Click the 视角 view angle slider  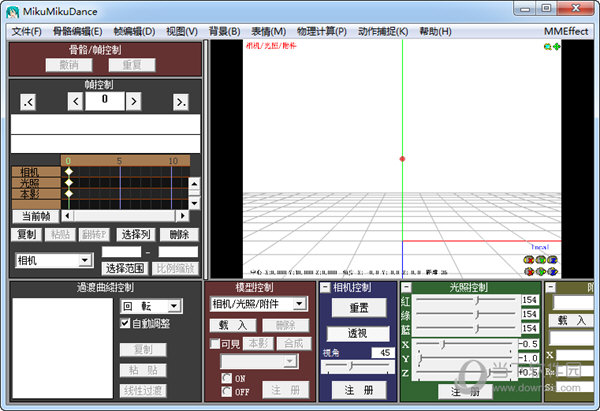pyautogui.click(x=358, y=367)
